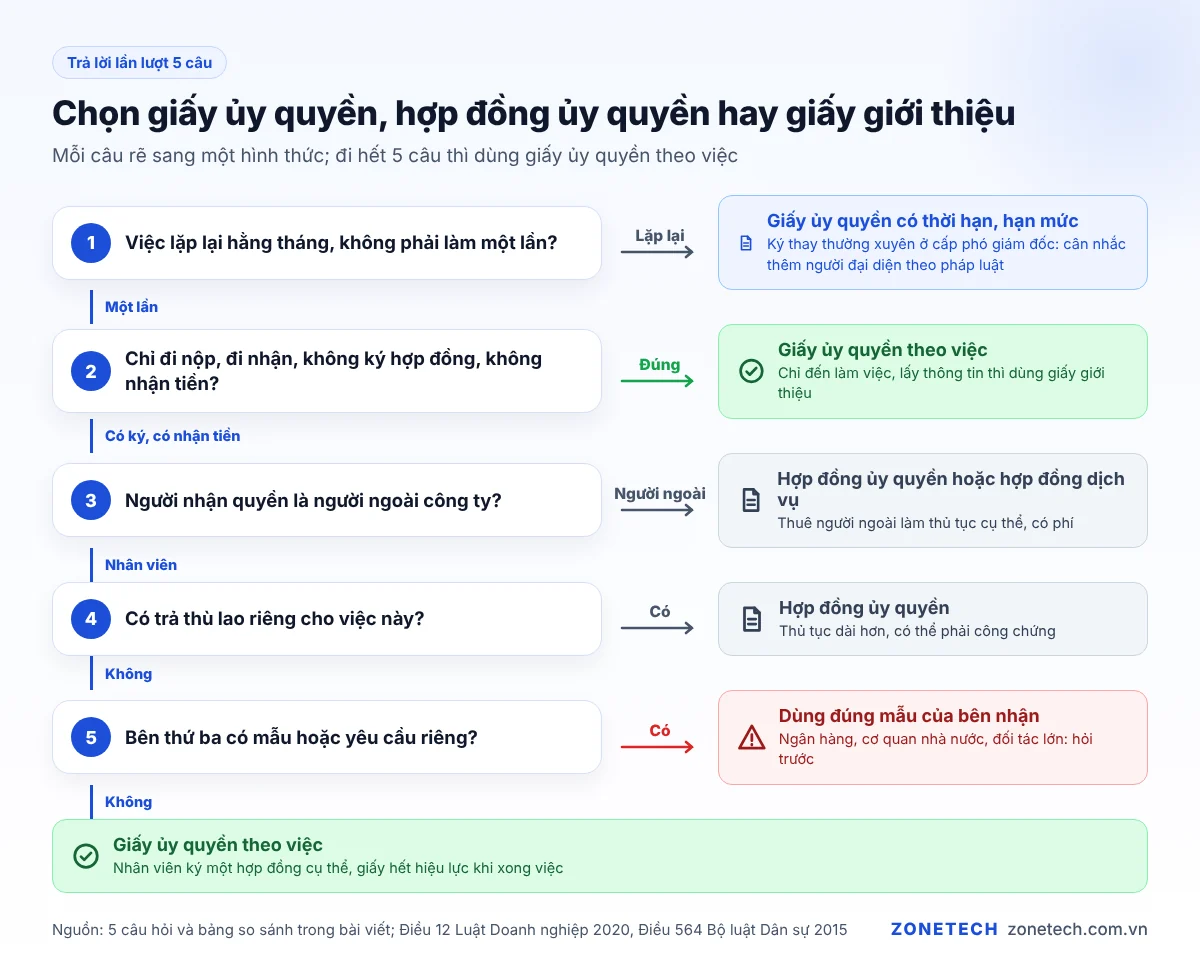The image size is (1200, 980).
Task: Click question 'Bên thứ ba có mẫu hoặc yêu cầu riêng?'
Action: tap(326, 737)
